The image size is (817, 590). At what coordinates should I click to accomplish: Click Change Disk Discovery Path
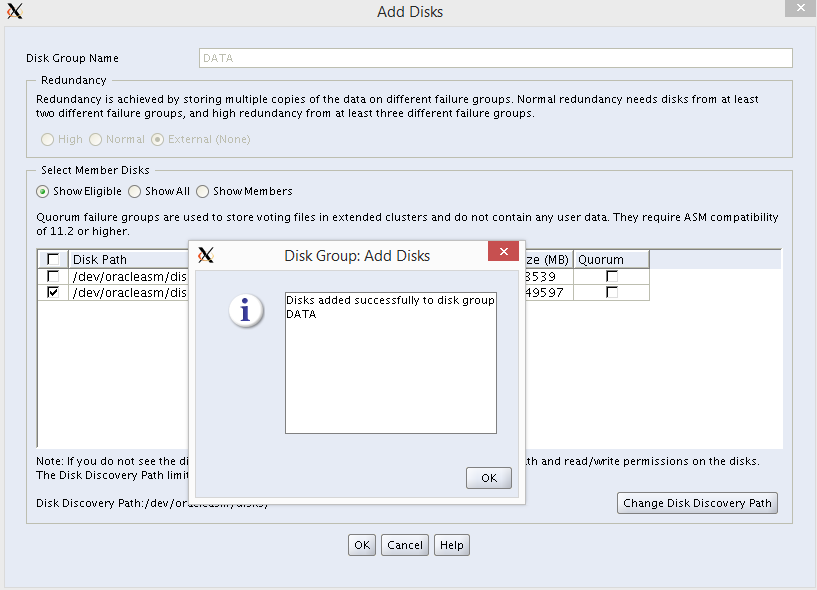(x=697, y=503)
